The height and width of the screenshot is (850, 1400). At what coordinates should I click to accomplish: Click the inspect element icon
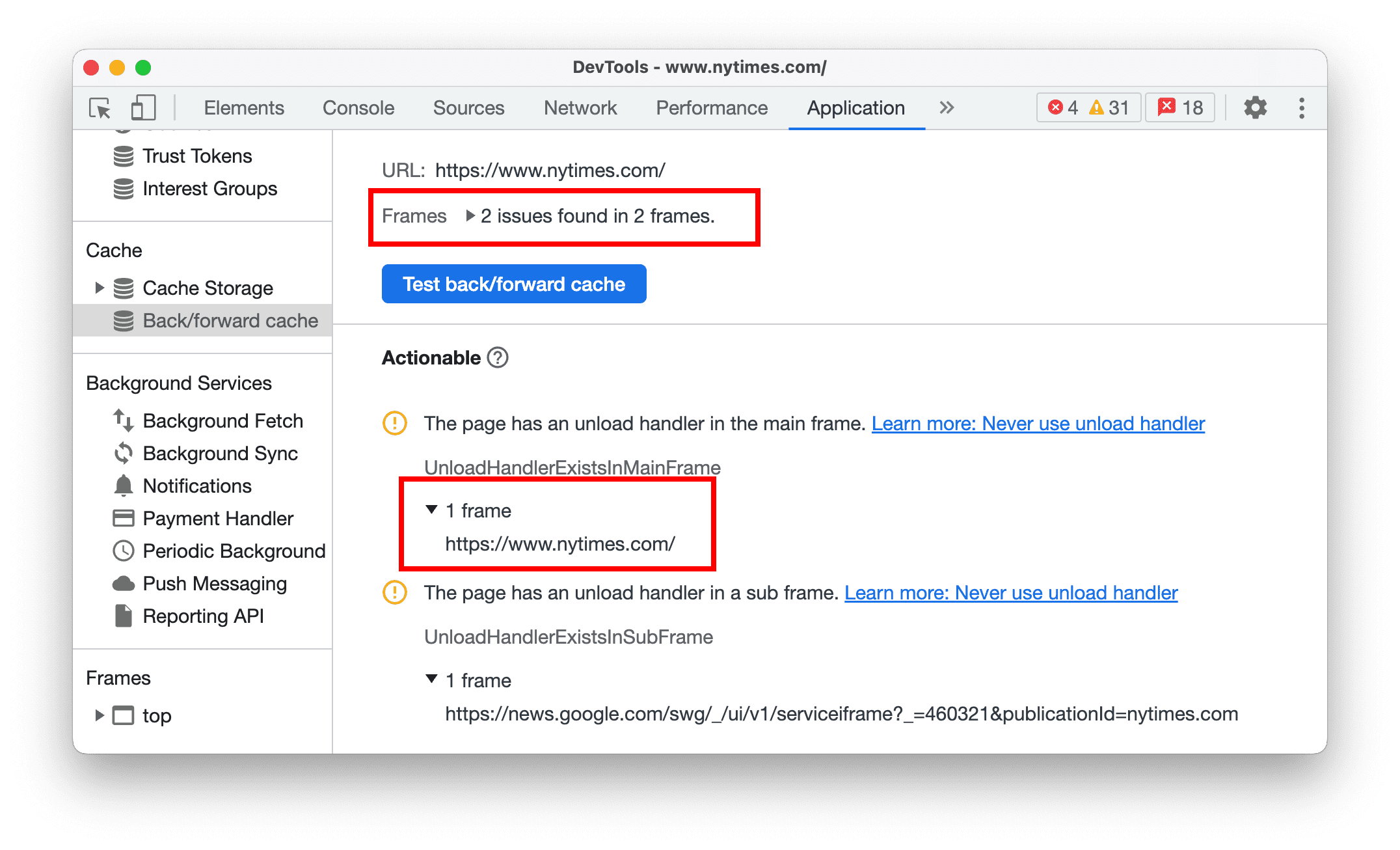[99, 108]
